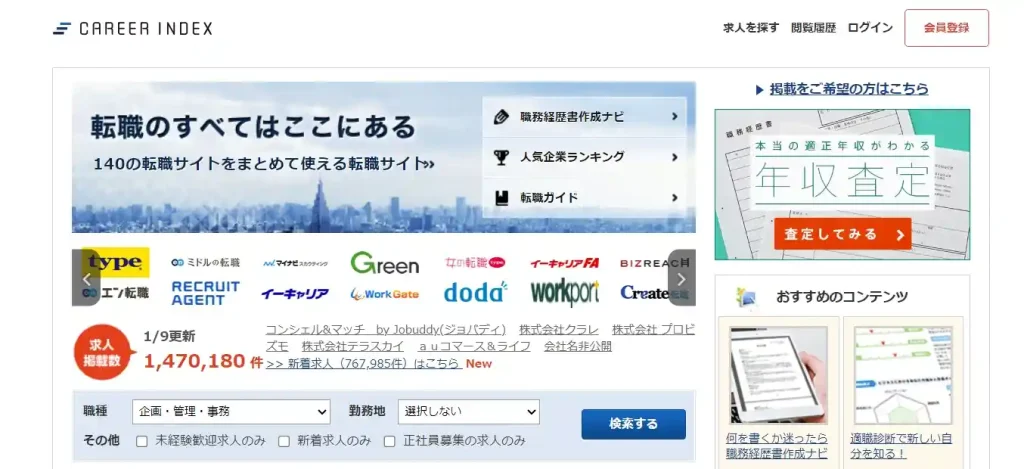Click next arrow on logo carousel
This screenshot has width=1024, height=469.
click(x=681, y=278)
